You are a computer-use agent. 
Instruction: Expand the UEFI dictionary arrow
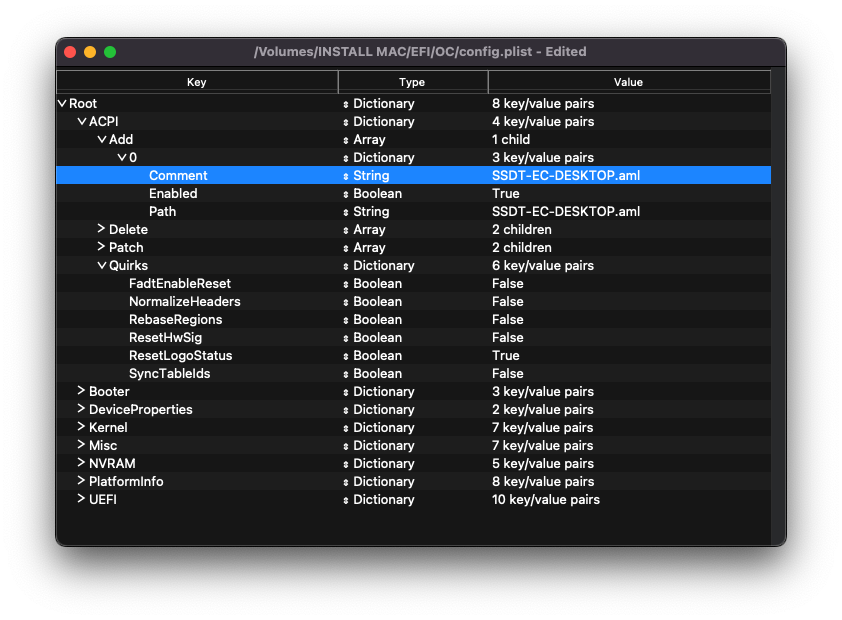(x=81, y=500)
